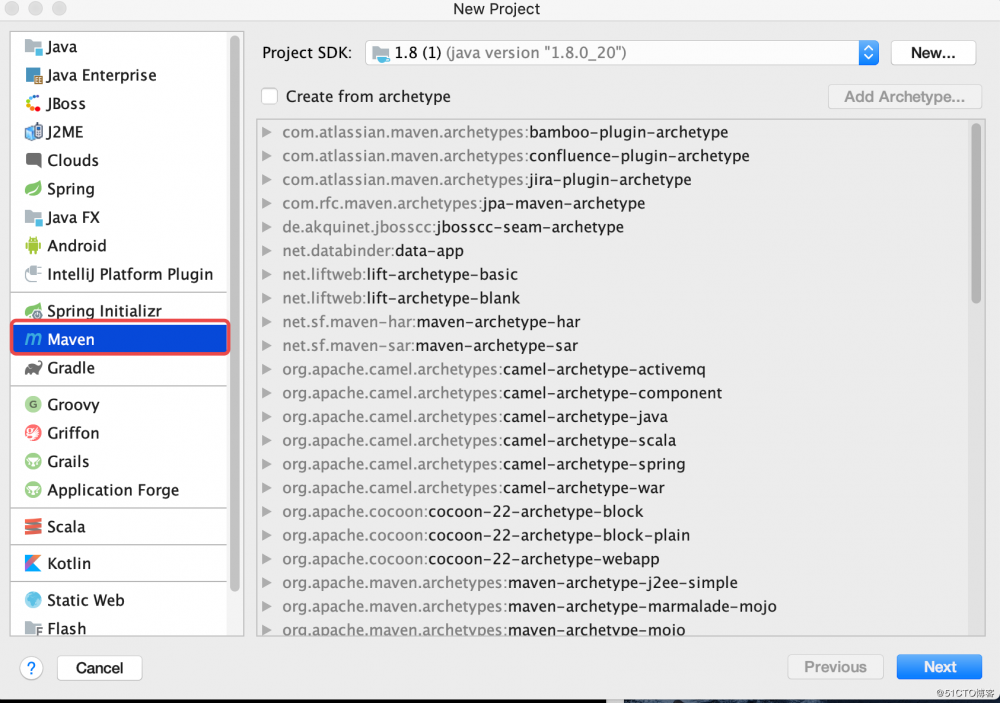The image size is (1000, 703).
Task: Expand camel-archetype-activemq entry
Action: [267, 369]
